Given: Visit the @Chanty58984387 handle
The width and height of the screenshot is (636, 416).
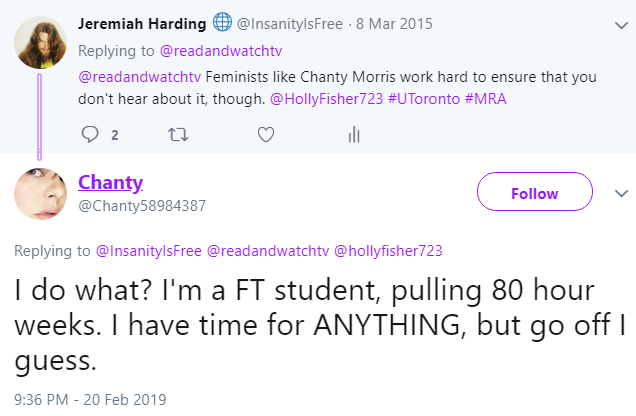Looking at the screenshot, I should 142,206.
